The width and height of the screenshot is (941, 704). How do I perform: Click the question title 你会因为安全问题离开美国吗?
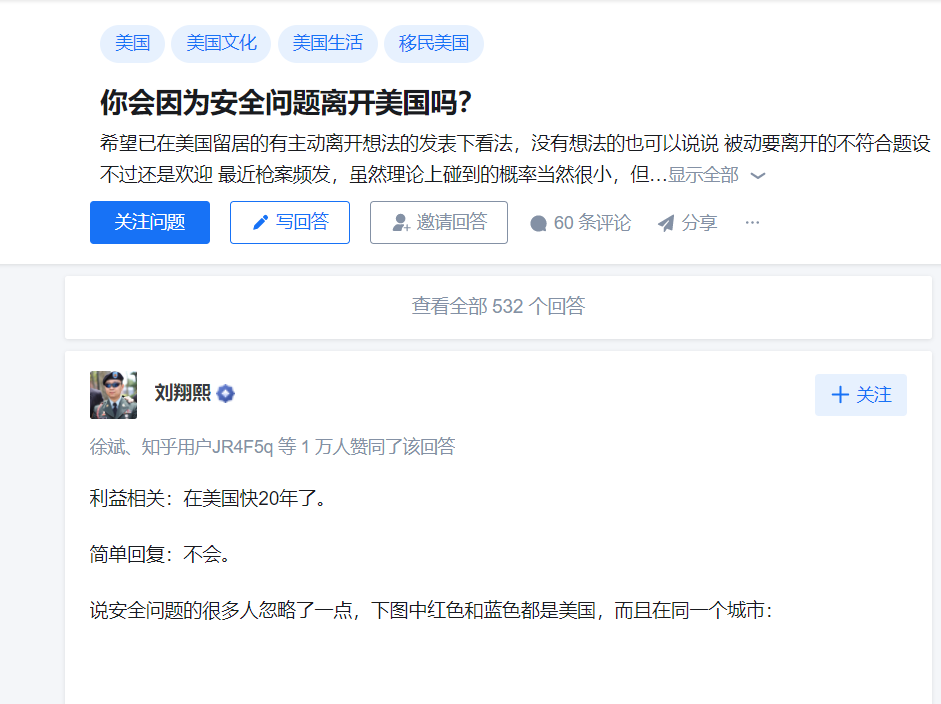pos(286,103)
